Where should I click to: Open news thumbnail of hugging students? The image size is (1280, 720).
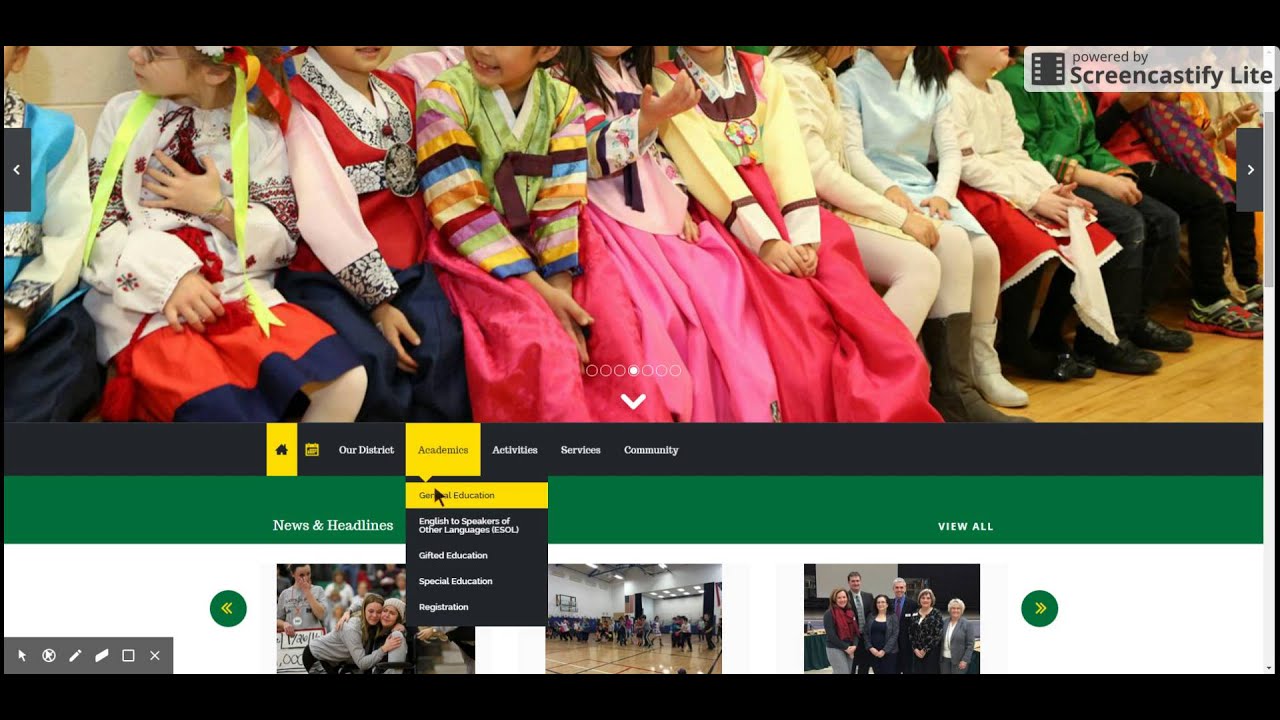click(376, 619)
